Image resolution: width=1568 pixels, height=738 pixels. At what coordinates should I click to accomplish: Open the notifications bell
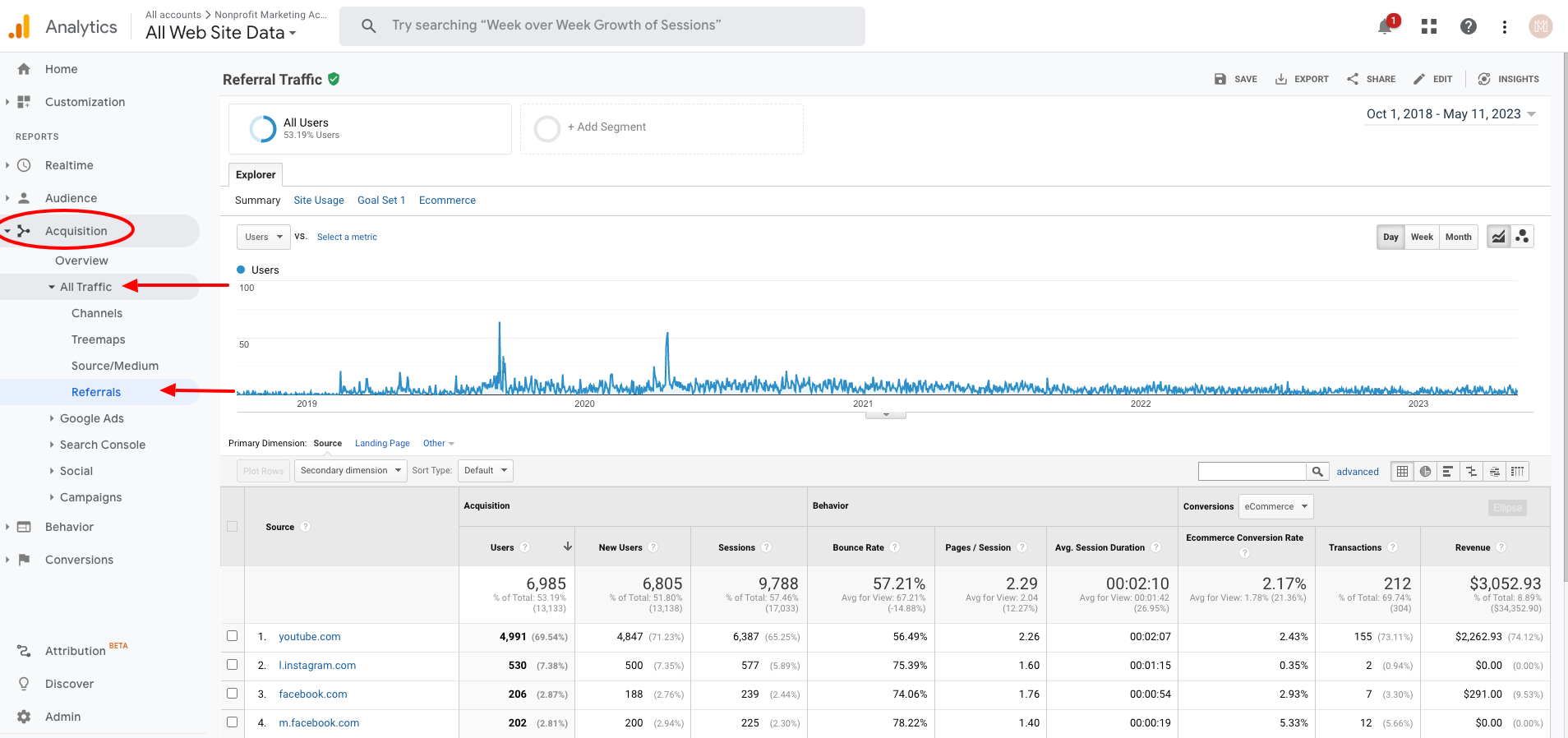tap(1386, 26)
